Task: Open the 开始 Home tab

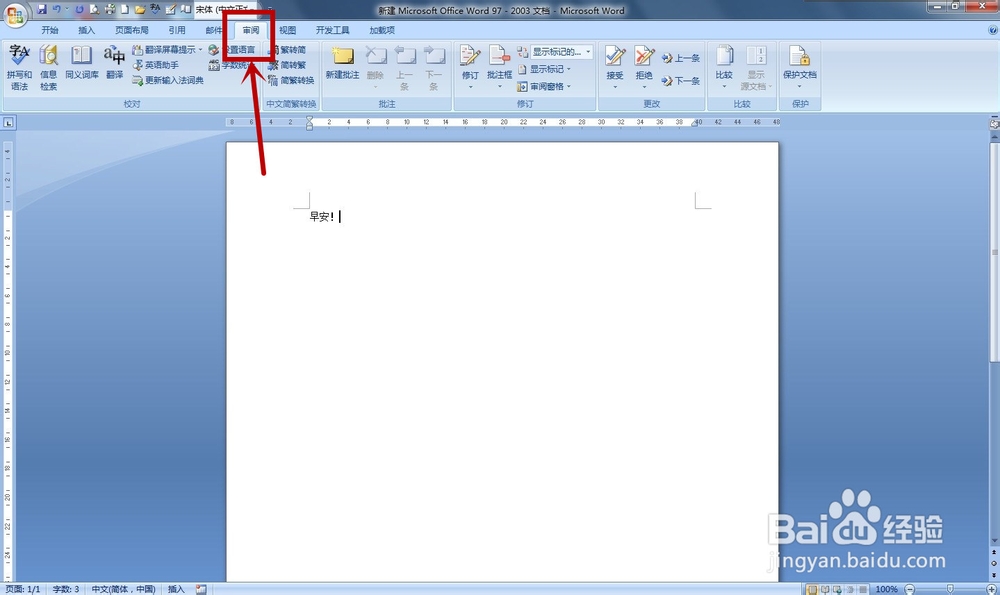Action: pyautogui.click(x=50, y=30)
